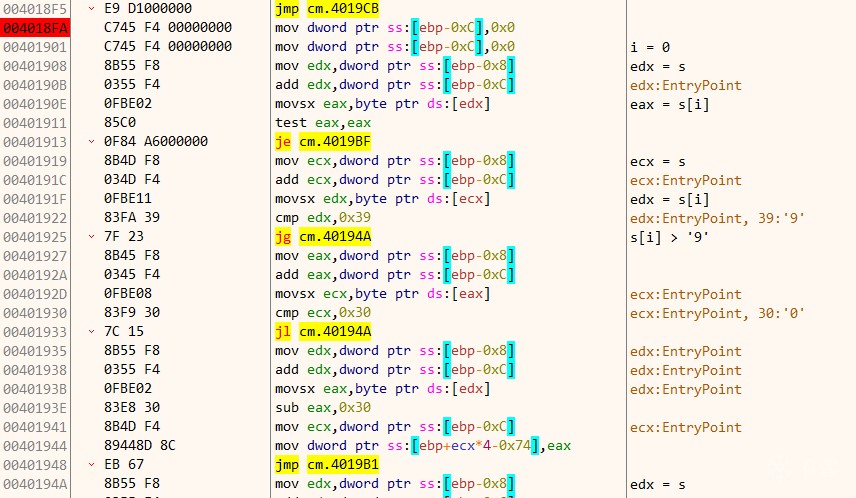856x498 pixels.
Task: Select address 0040191F
Action: click(x=35, y=199)
